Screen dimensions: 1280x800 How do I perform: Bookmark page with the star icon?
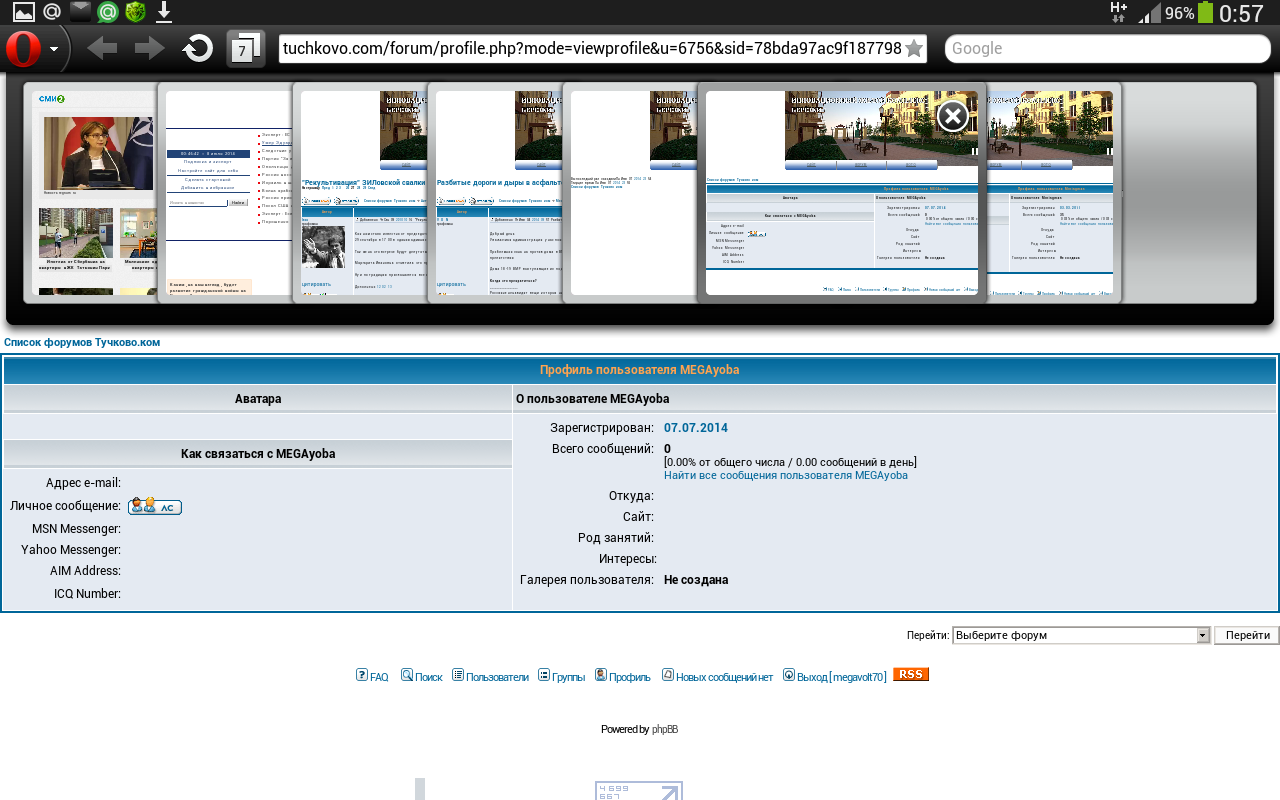click(x=914, y=48)
